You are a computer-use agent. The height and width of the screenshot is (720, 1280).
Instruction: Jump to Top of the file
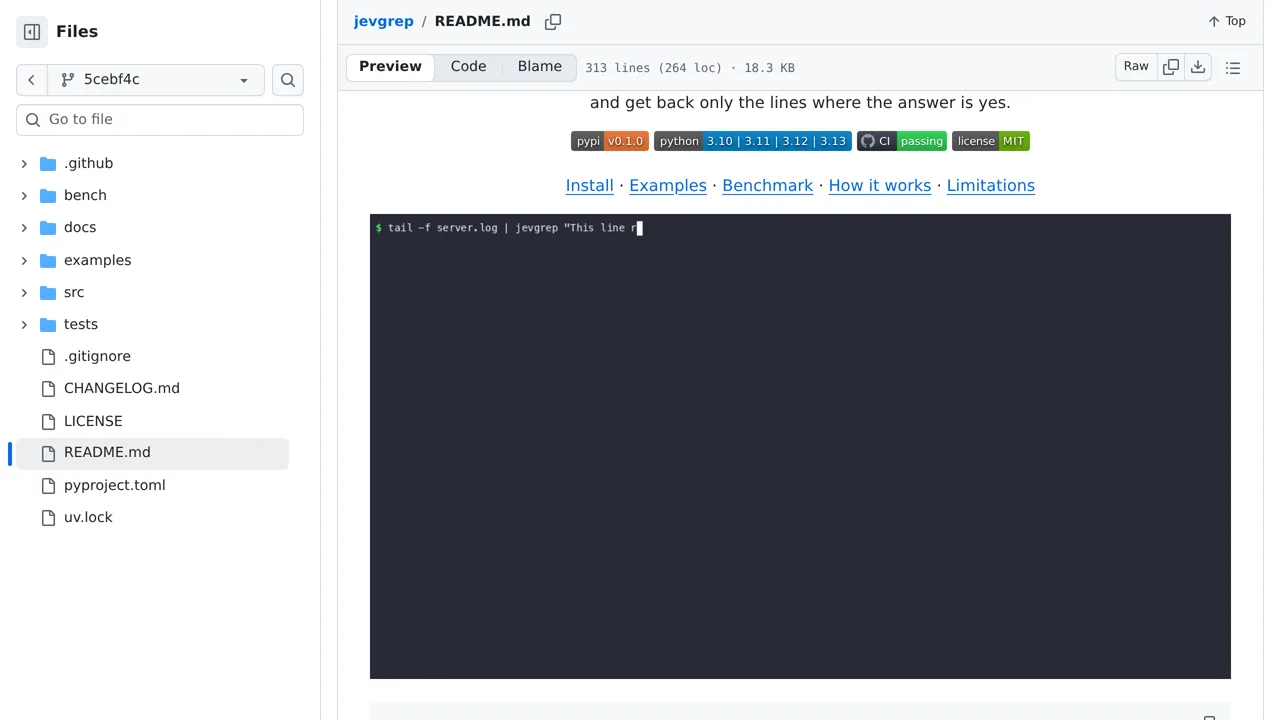[x=1227, y=22]
